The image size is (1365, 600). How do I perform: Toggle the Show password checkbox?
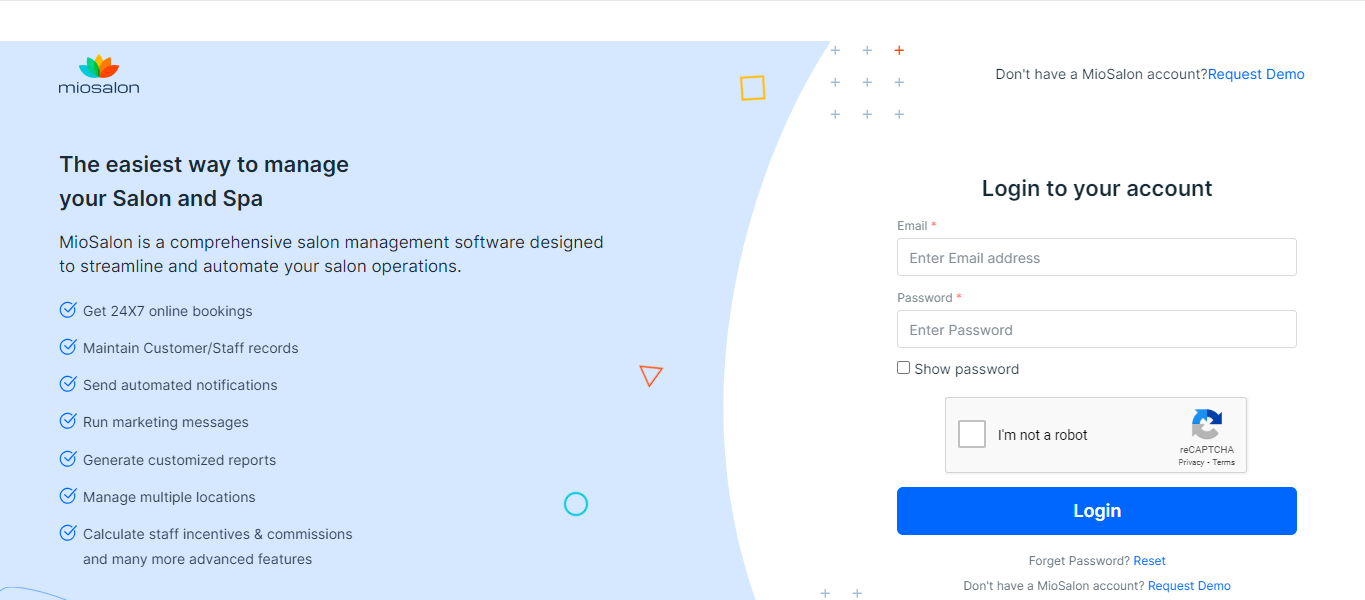point(903,368)
